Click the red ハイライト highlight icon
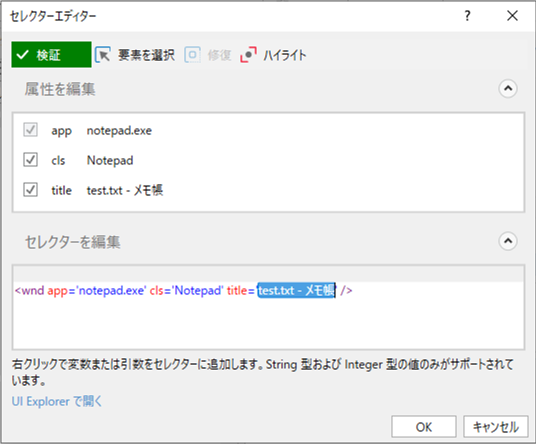This screenshot has height=444, width=536. click(x=249, y=55)
